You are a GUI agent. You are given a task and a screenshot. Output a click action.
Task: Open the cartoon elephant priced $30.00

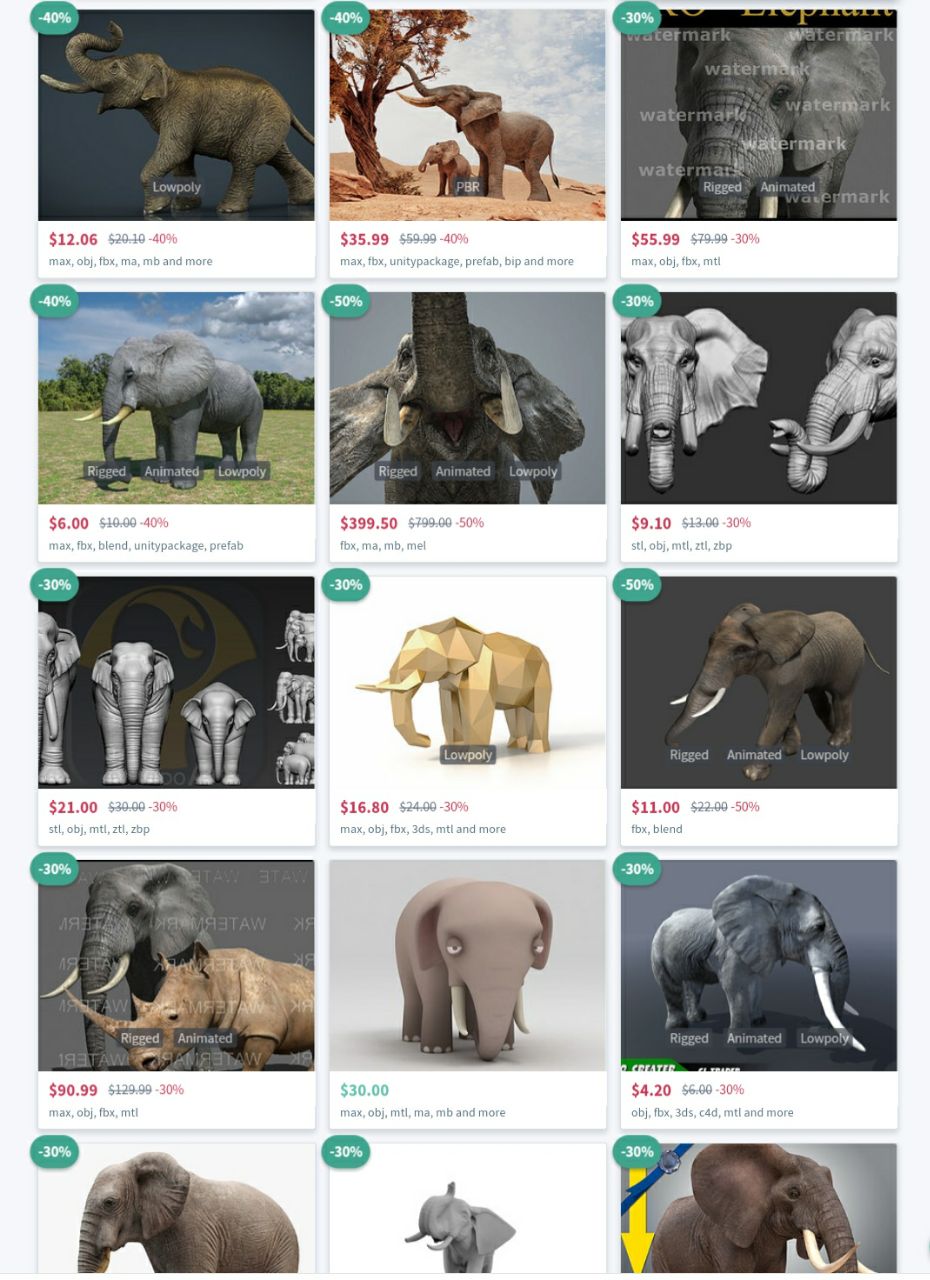468,965
